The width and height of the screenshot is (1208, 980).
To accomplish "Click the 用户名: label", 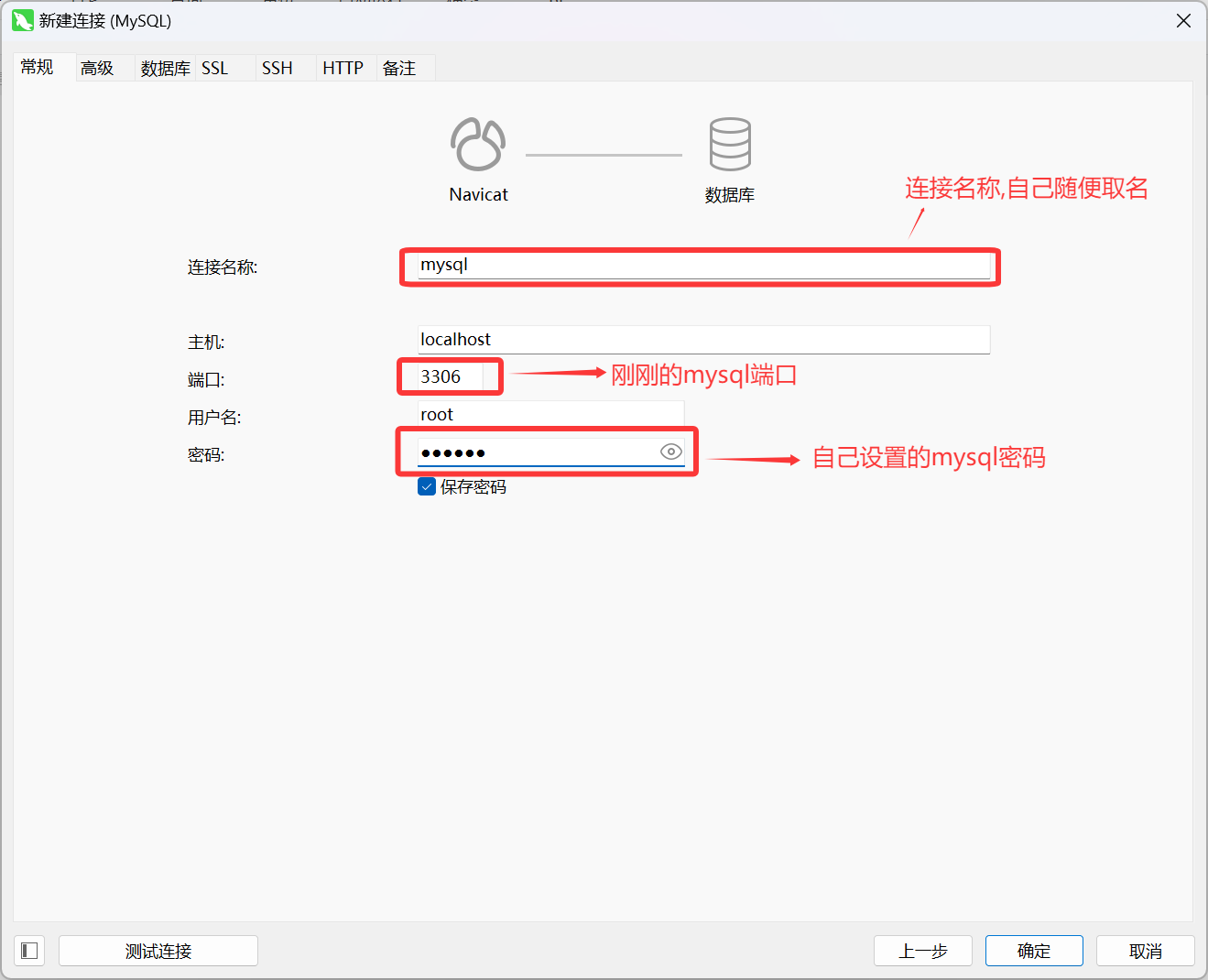I will [x=214, y=418].
